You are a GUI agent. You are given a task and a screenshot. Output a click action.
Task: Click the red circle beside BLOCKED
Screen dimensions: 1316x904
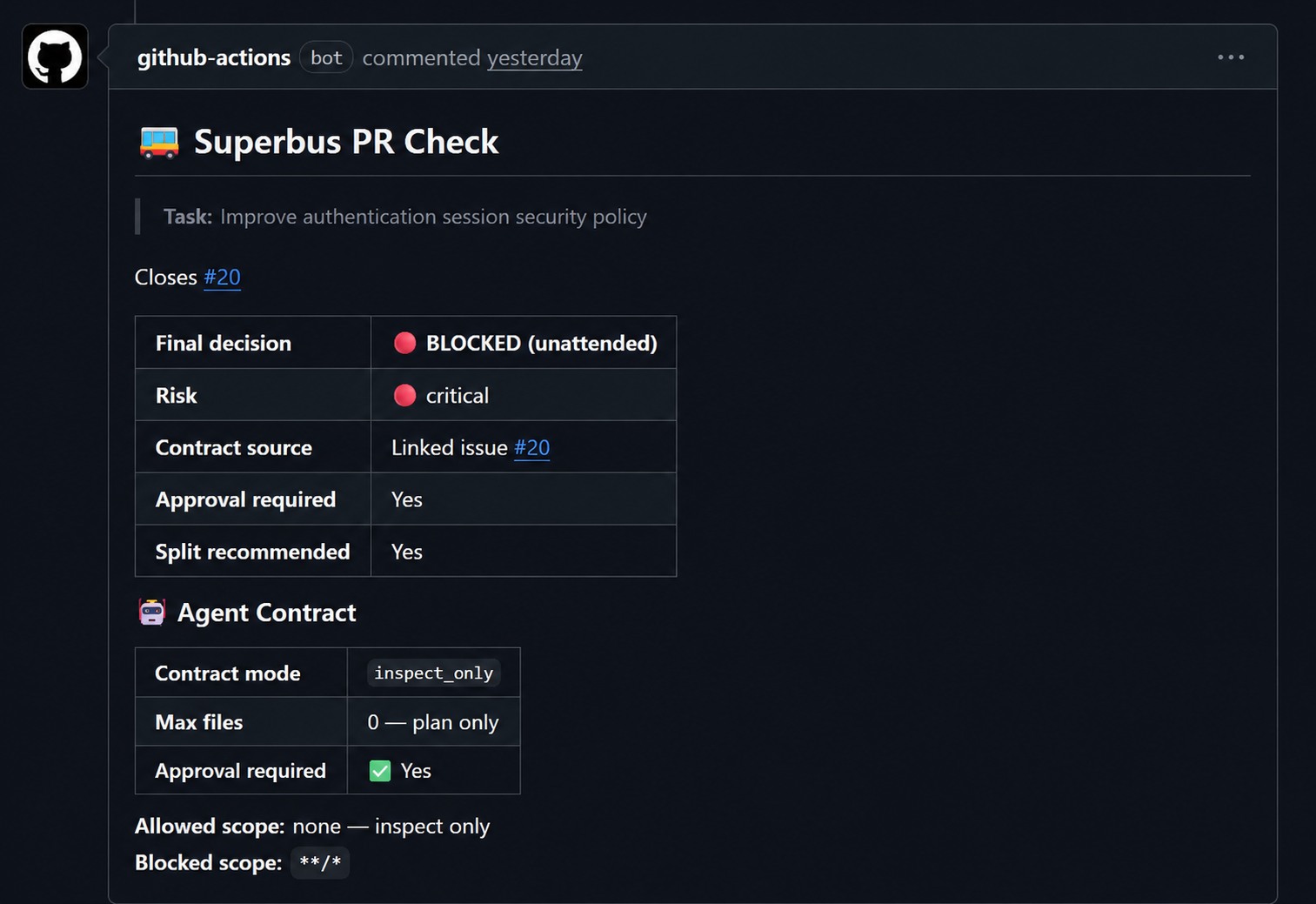pos(404,343)
